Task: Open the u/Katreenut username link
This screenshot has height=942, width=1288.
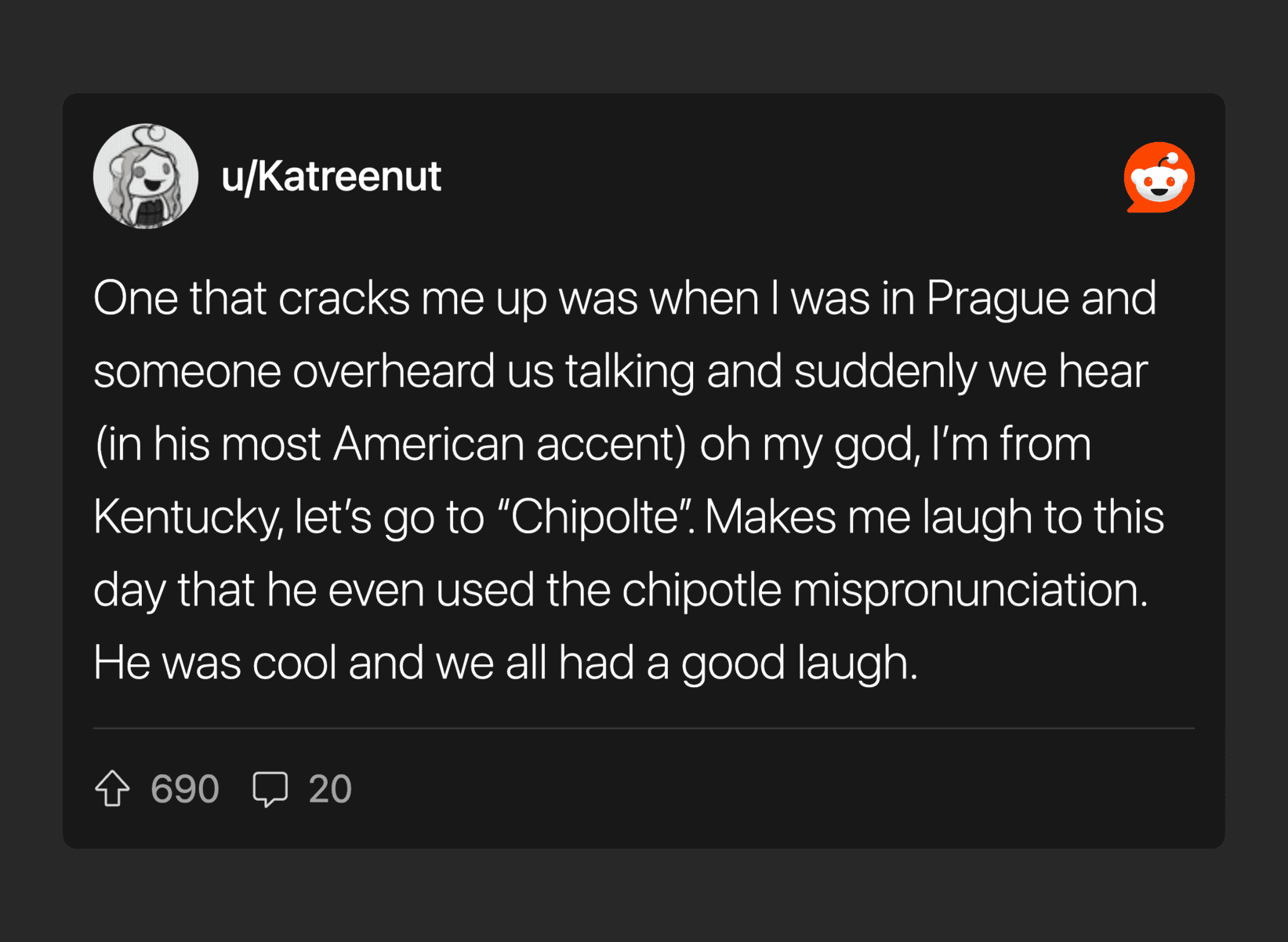Action: pos(331,176)
